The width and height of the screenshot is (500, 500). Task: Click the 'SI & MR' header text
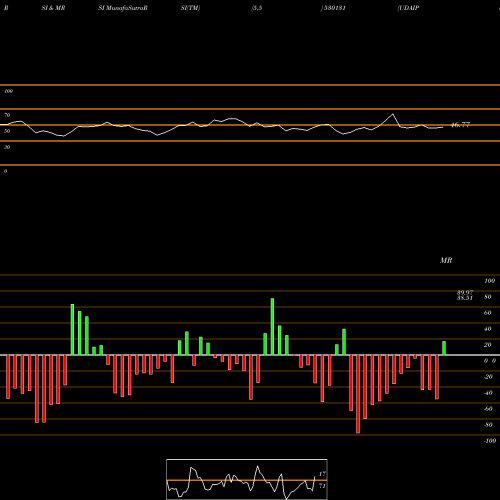coord(53,8)
